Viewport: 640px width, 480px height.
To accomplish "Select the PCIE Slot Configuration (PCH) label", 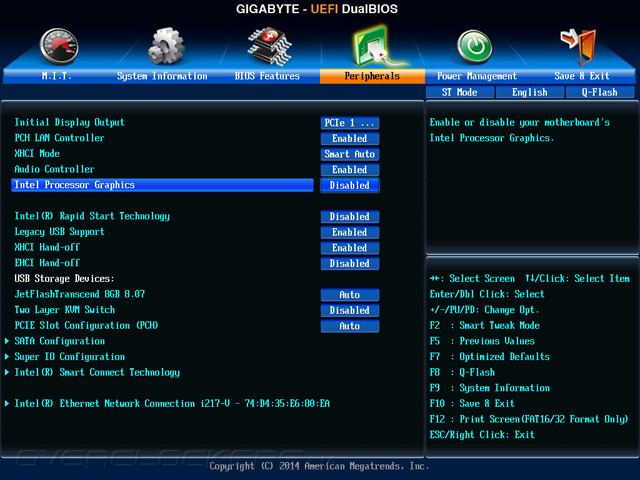I will coord(86,325).
